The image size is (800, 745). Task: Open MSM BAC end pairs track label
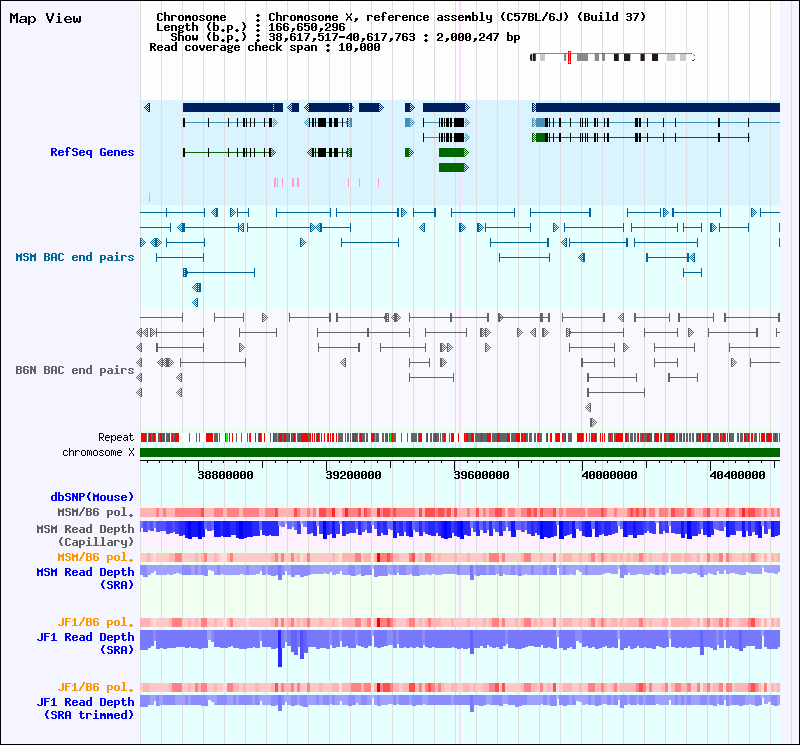click(x=74, y=257)
